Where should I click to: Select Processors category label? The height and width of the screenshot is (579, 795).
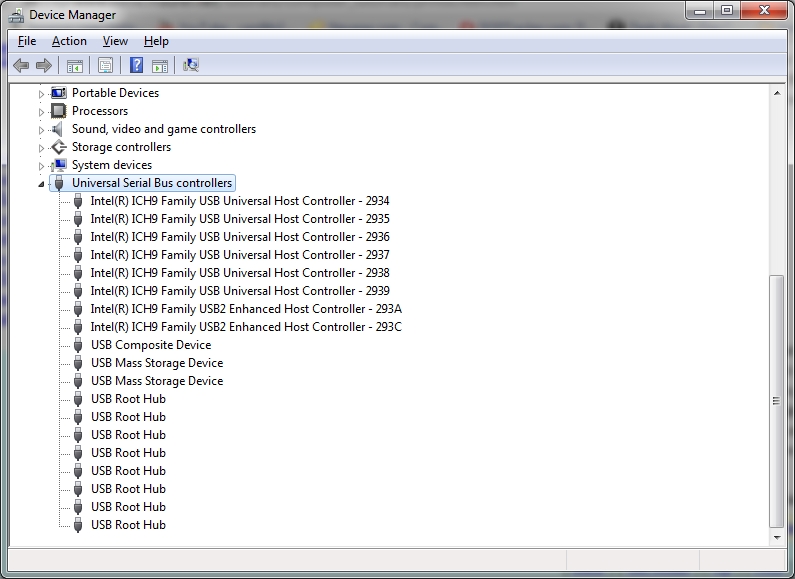[100, 111]
